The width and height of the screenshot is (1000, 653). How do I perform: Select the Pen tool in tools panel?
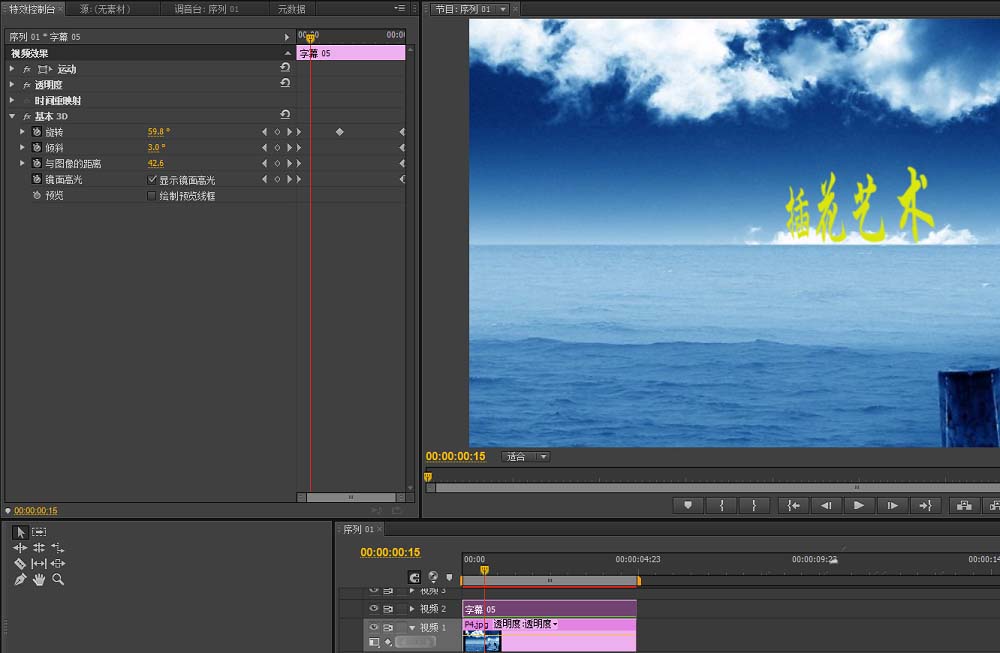(20, 579)
